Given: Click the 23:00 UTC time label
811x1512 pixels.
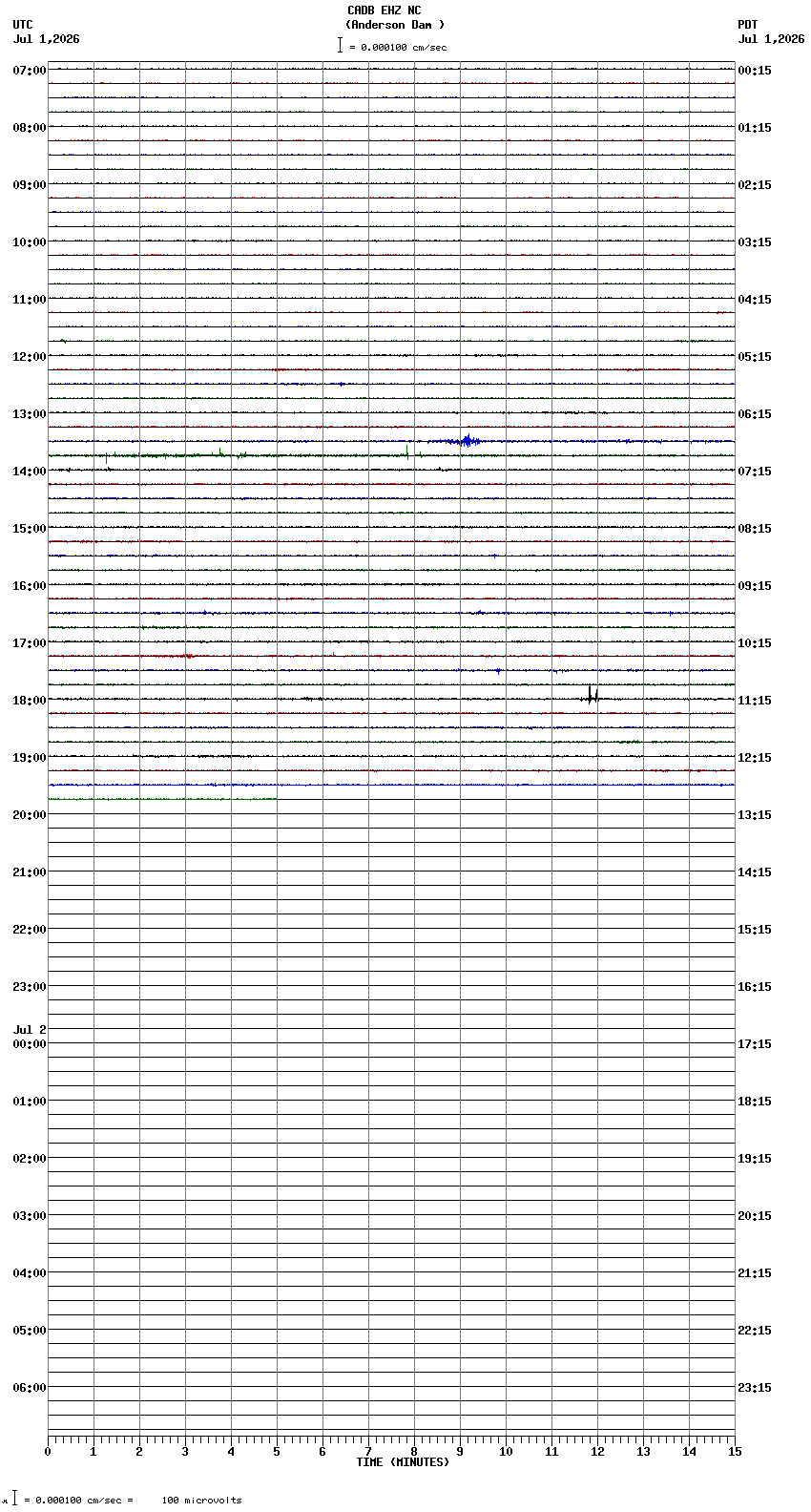Looking at the screenshot, I should 30,987.
